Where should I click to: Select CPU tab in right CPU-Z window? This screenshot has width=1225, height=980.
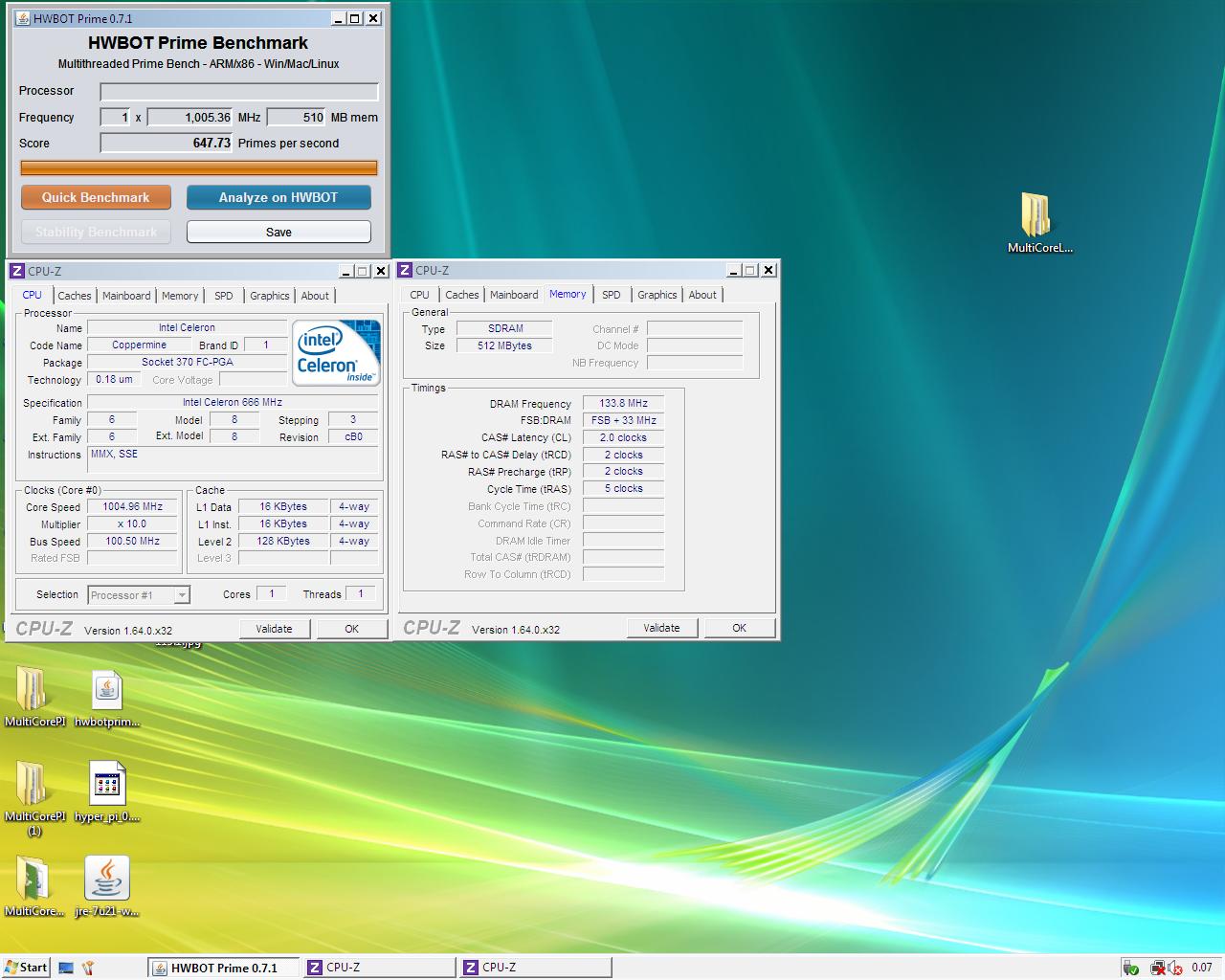419,295
